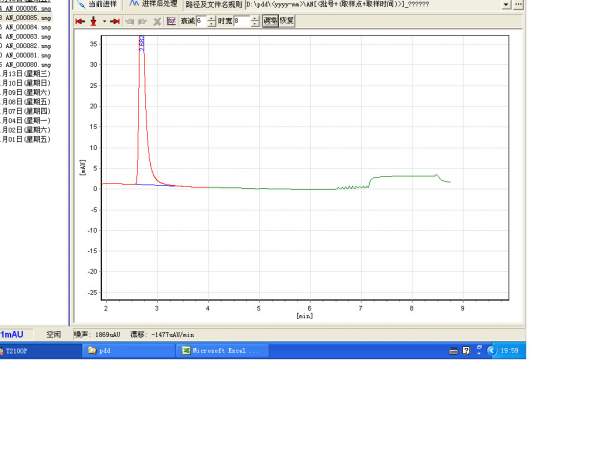Click the 1869uAU noise reading in status bar

(108, 335)
